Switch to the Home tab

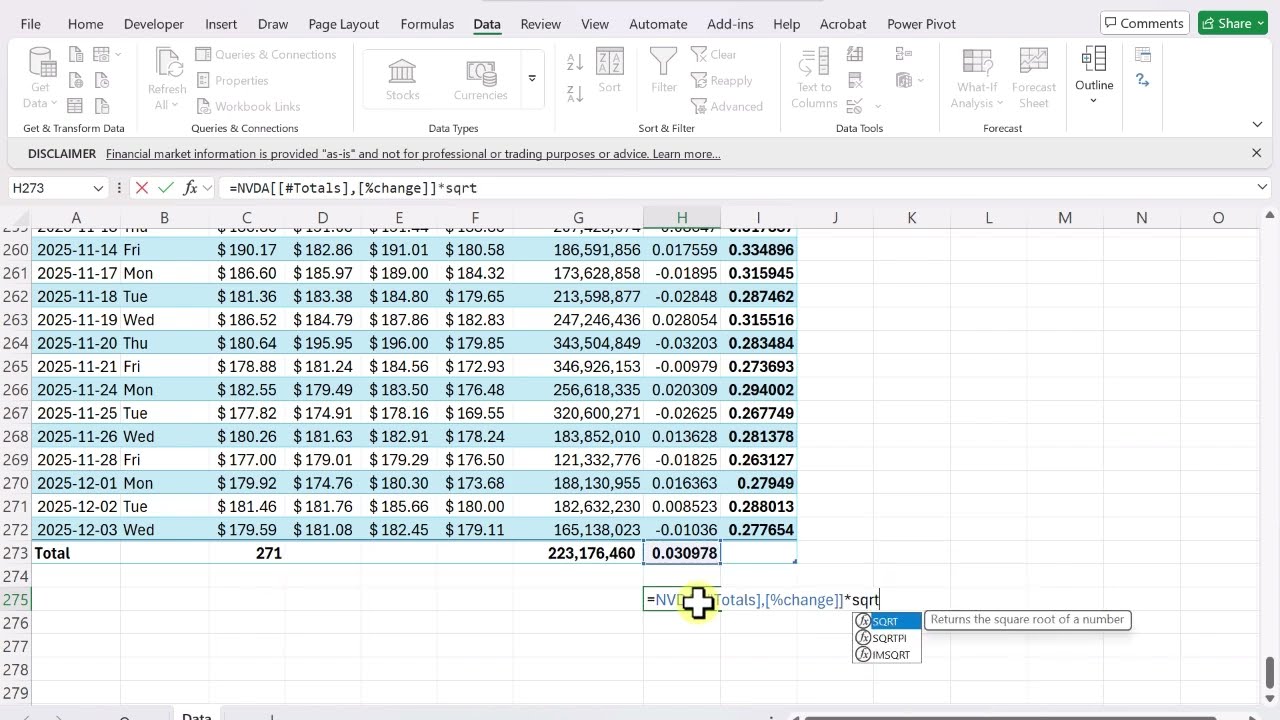[85, 24]
